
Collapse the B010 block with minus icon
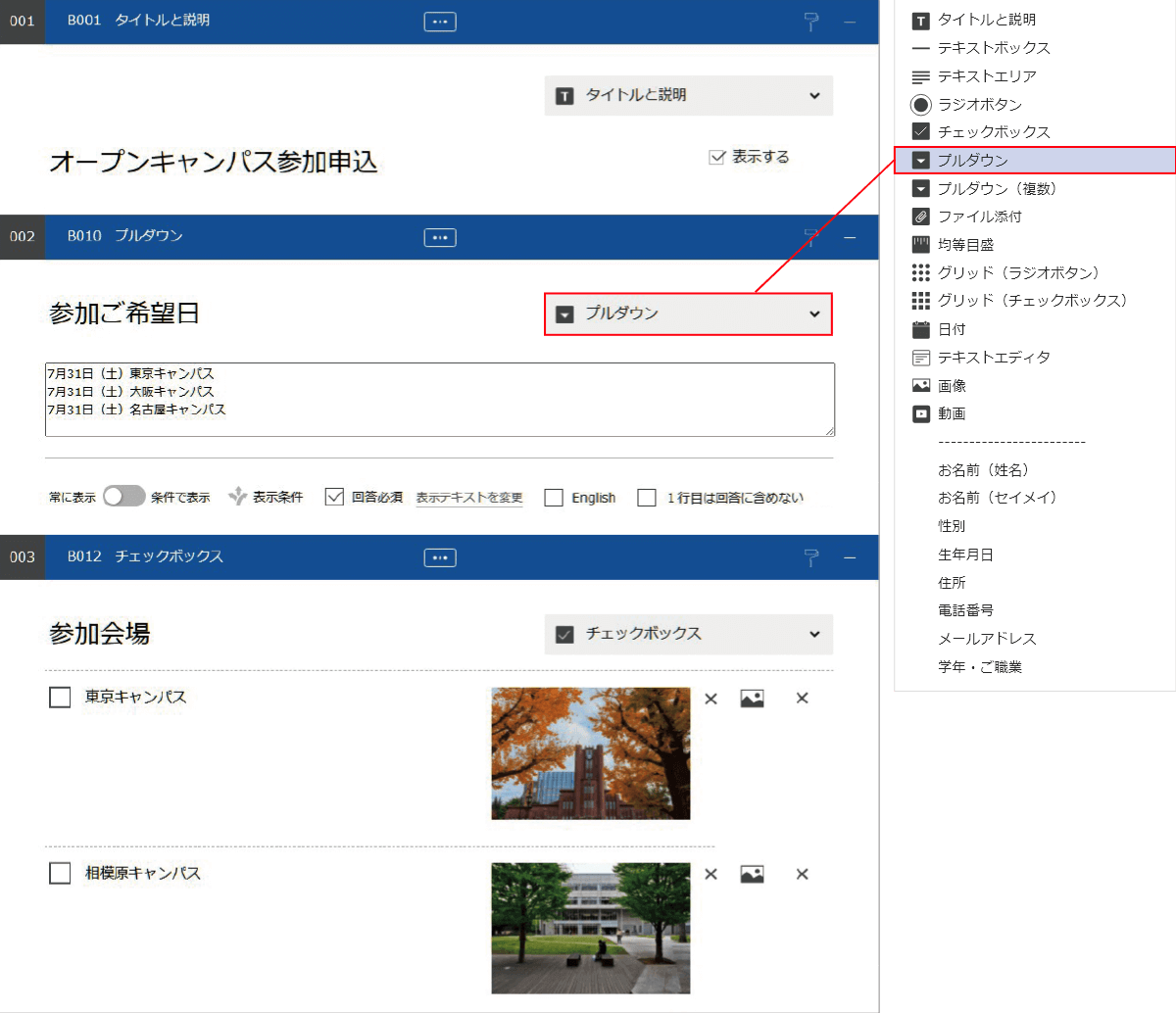point(850,237)
